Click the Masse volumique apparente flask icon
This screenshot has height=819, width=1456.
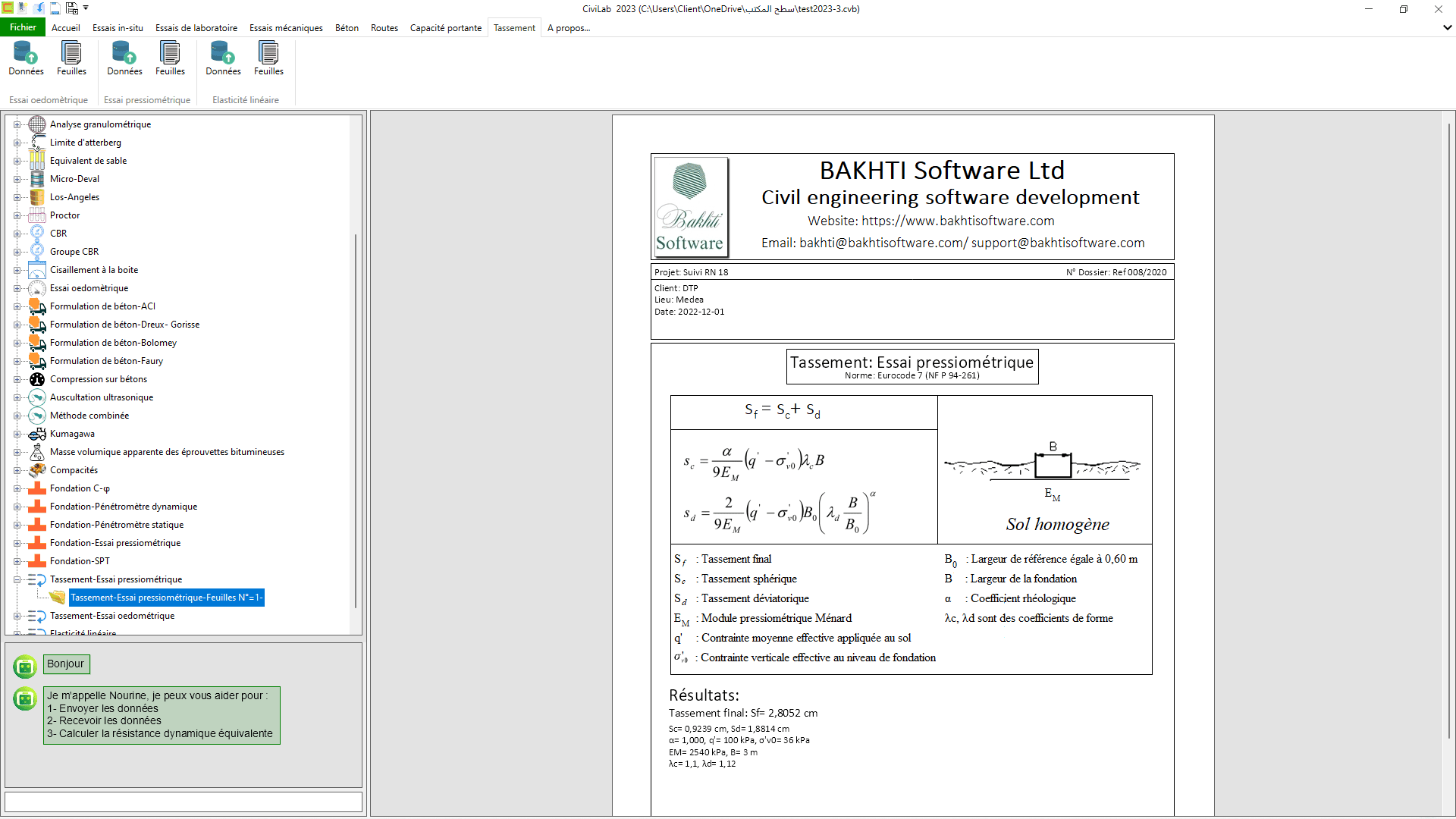pos(37,452)
